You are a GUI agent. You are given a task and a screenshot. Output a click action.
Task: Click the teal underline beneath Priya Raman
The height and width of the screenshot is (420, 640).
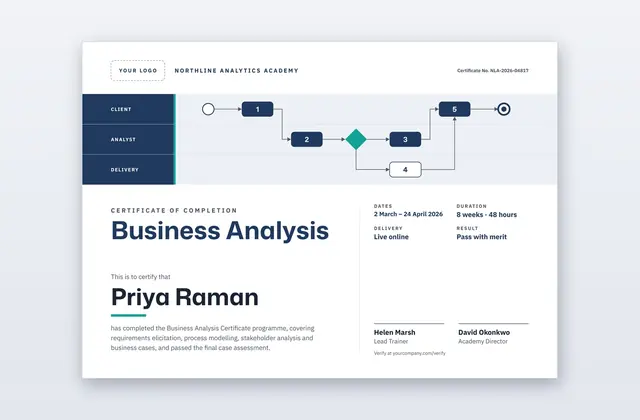tap(128, 315)
